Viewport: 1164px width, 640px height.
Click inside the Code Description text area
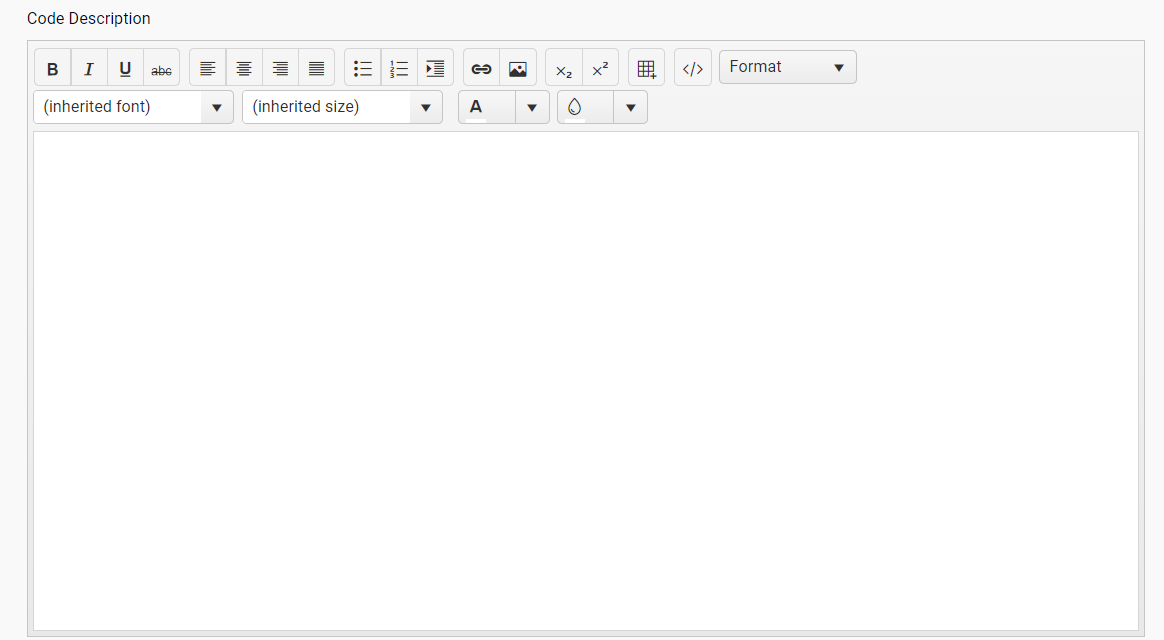[x=585, y=380]
